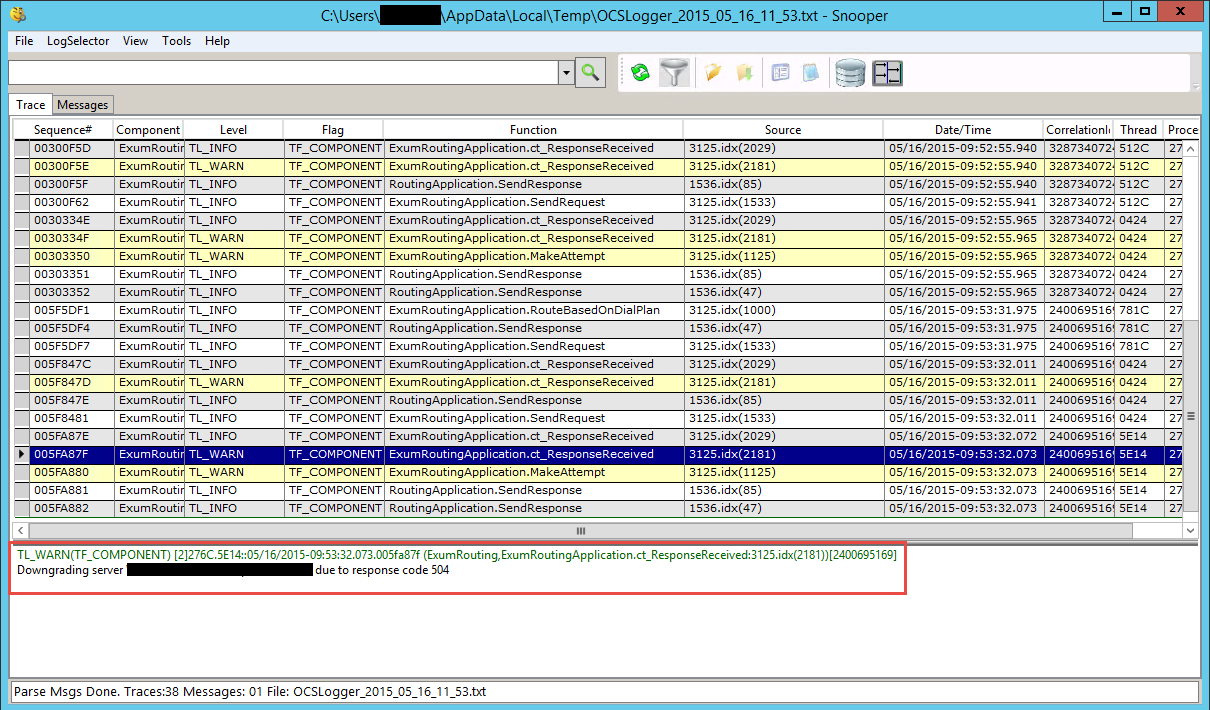The height and width of the screenshot is (710, 1210).
Task: Click the magnifier search button
Action: (590, 72)
